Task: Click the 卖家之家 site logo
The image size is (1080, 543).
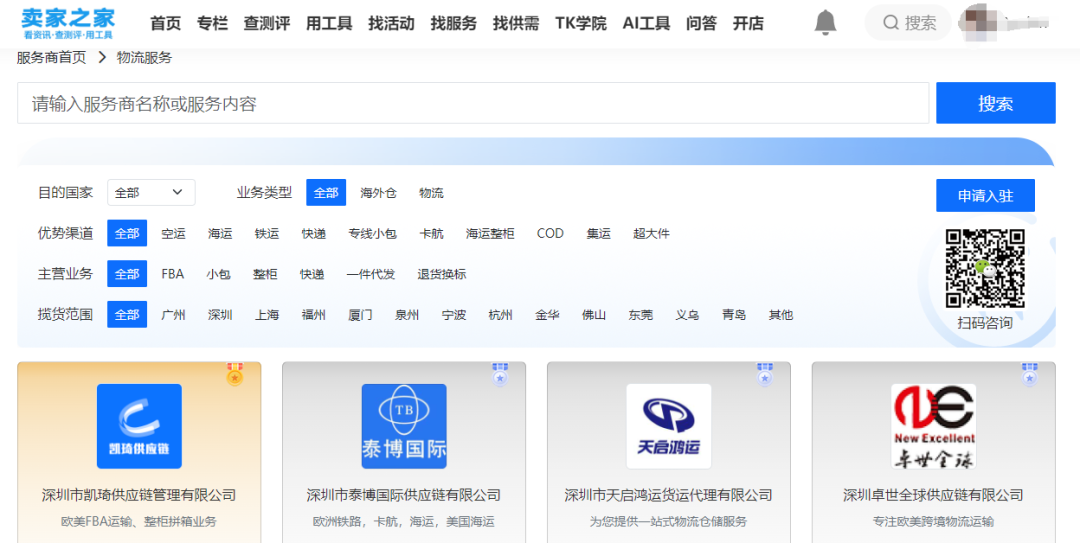Action: pos(68,23)
